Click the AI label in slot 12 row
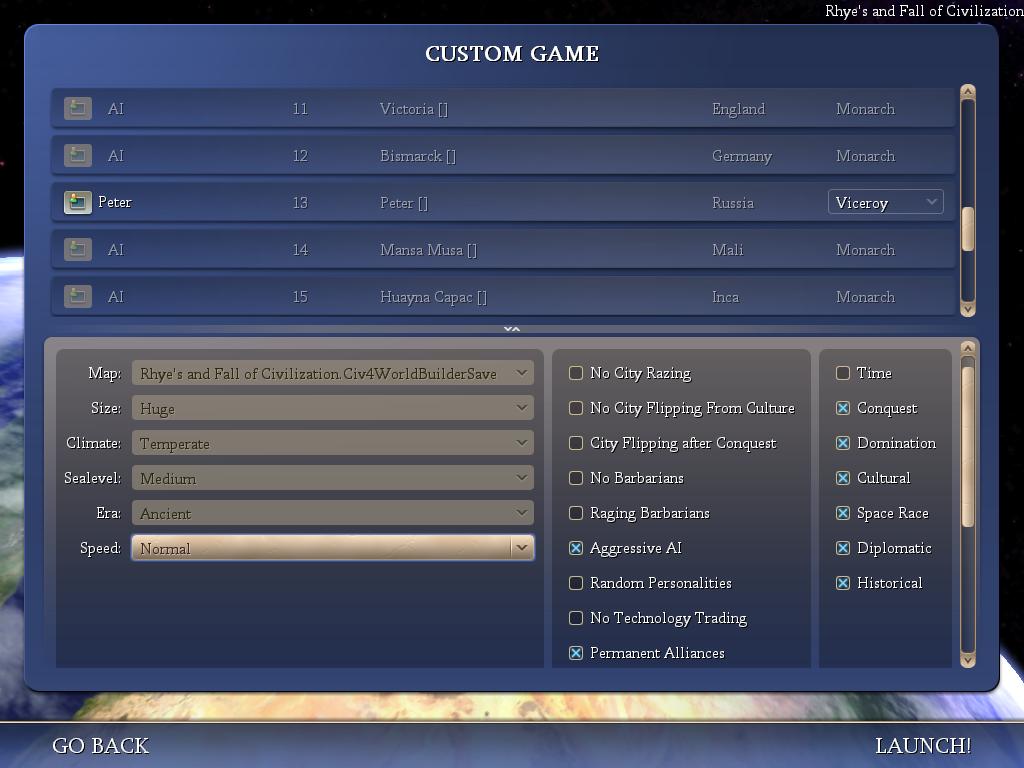This screenshot has width=1024, height=768. tap(116, 156)
